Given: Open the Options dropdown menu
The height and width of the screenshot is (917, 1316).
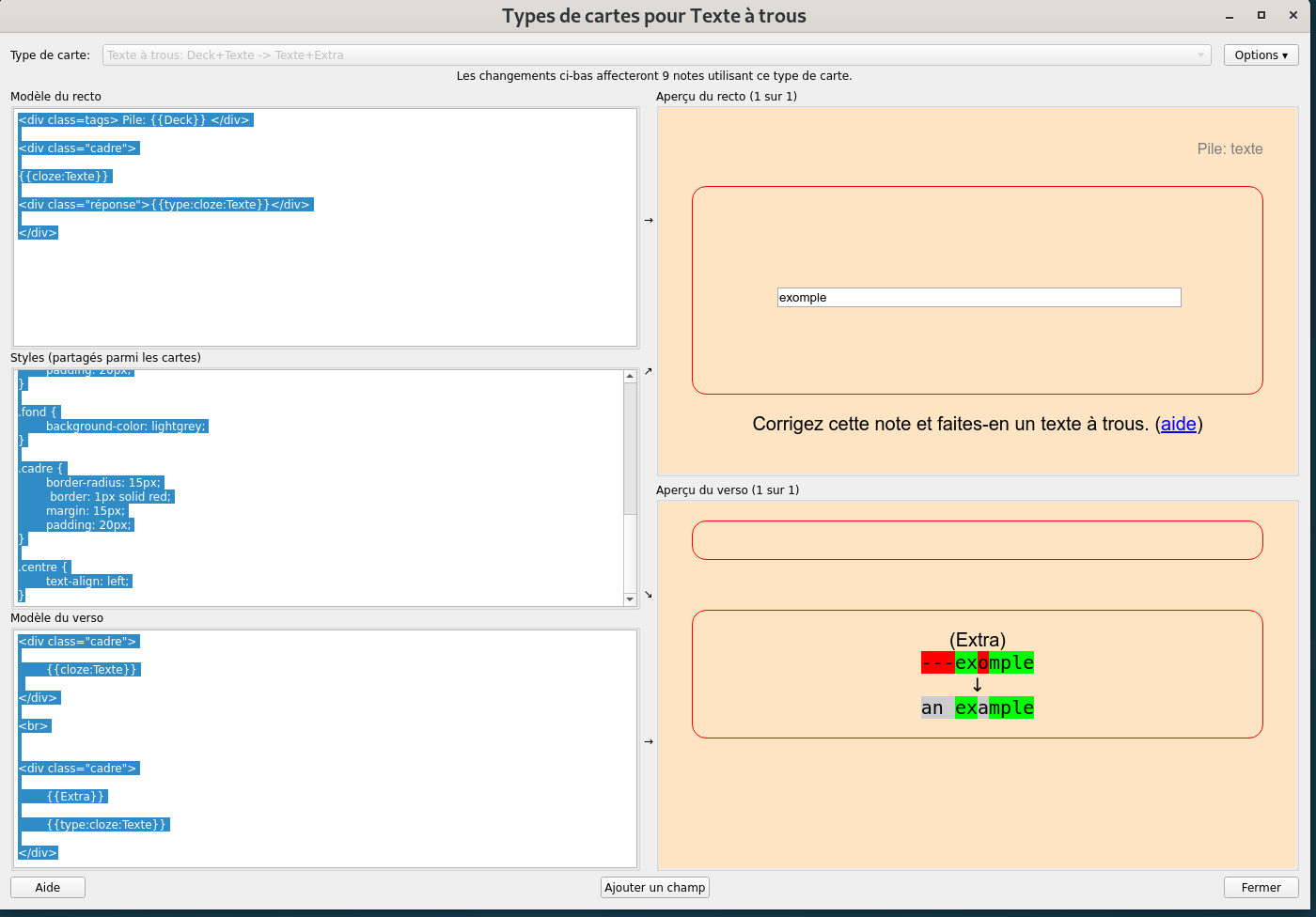Looking at the screenshot, I should [x=1261, y=55].
